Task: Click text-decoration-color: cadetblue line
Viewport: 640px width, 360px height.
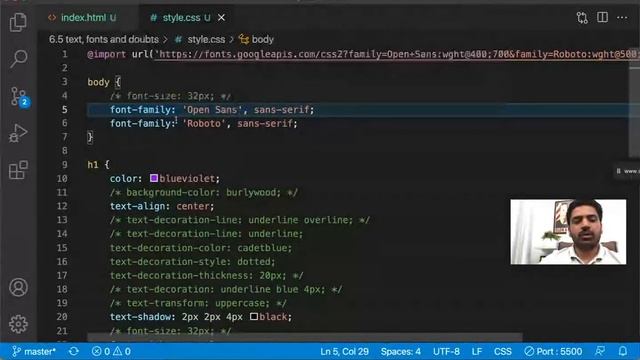Action: point(201,248)
